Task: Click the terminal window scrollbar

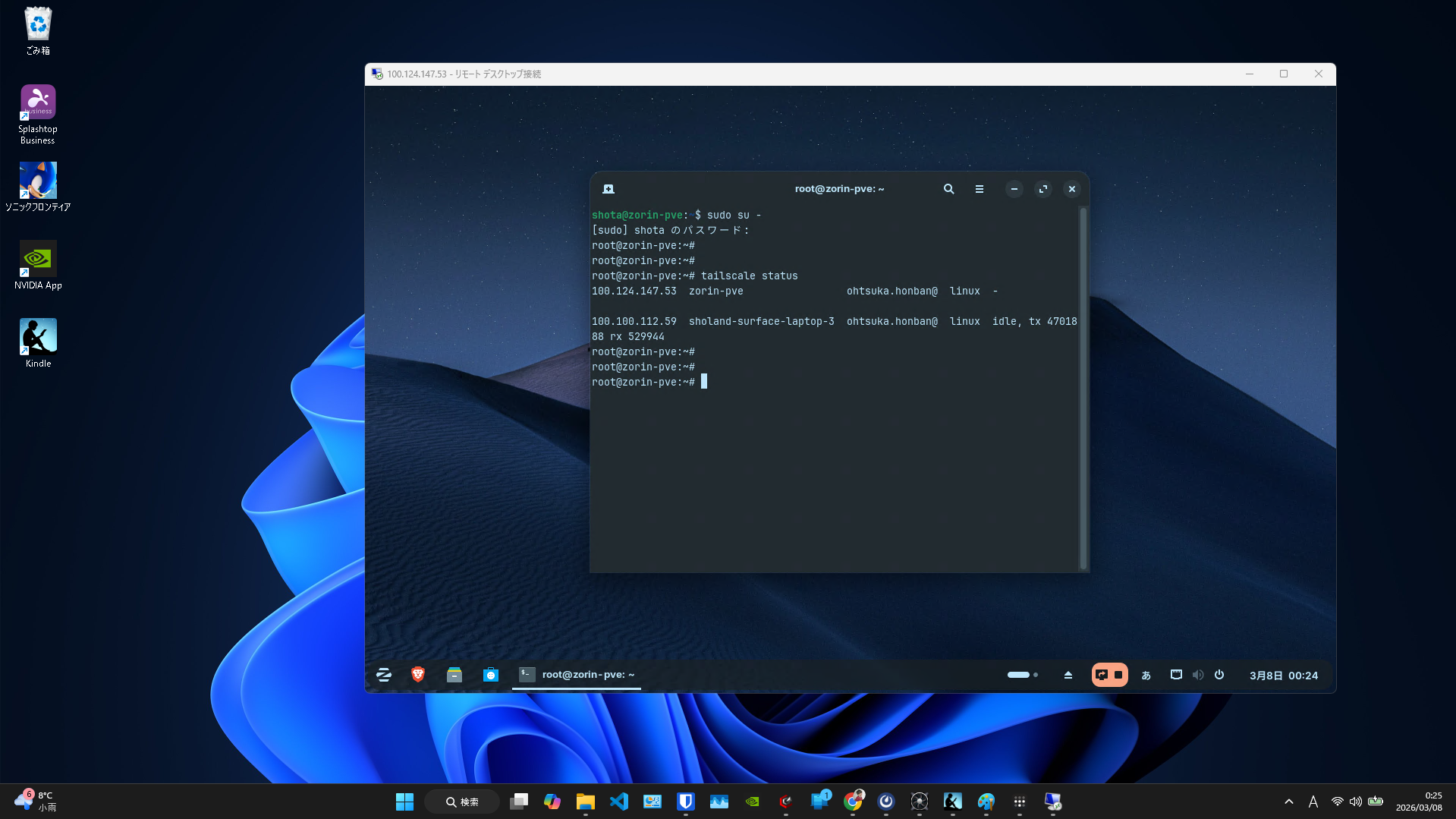Action: tap(1083, 388)
